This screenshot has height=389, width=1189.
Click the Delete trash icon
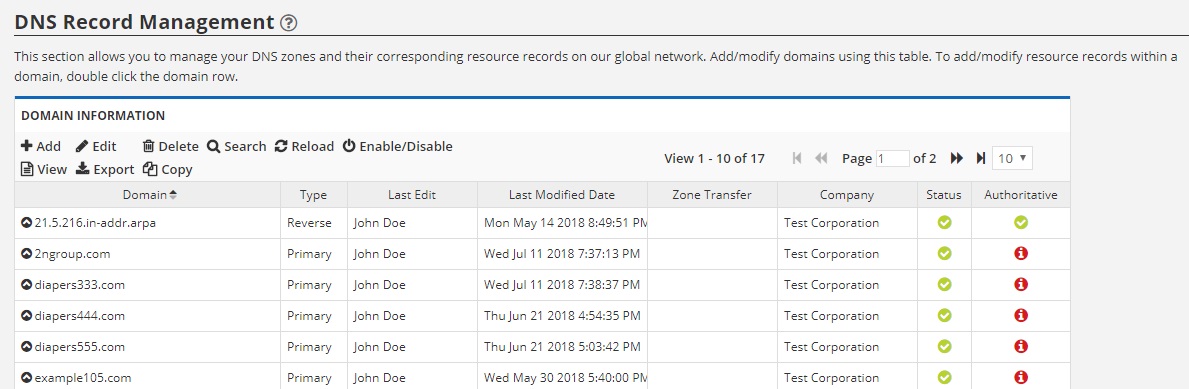pyautogui.click(x=149, y=146)
